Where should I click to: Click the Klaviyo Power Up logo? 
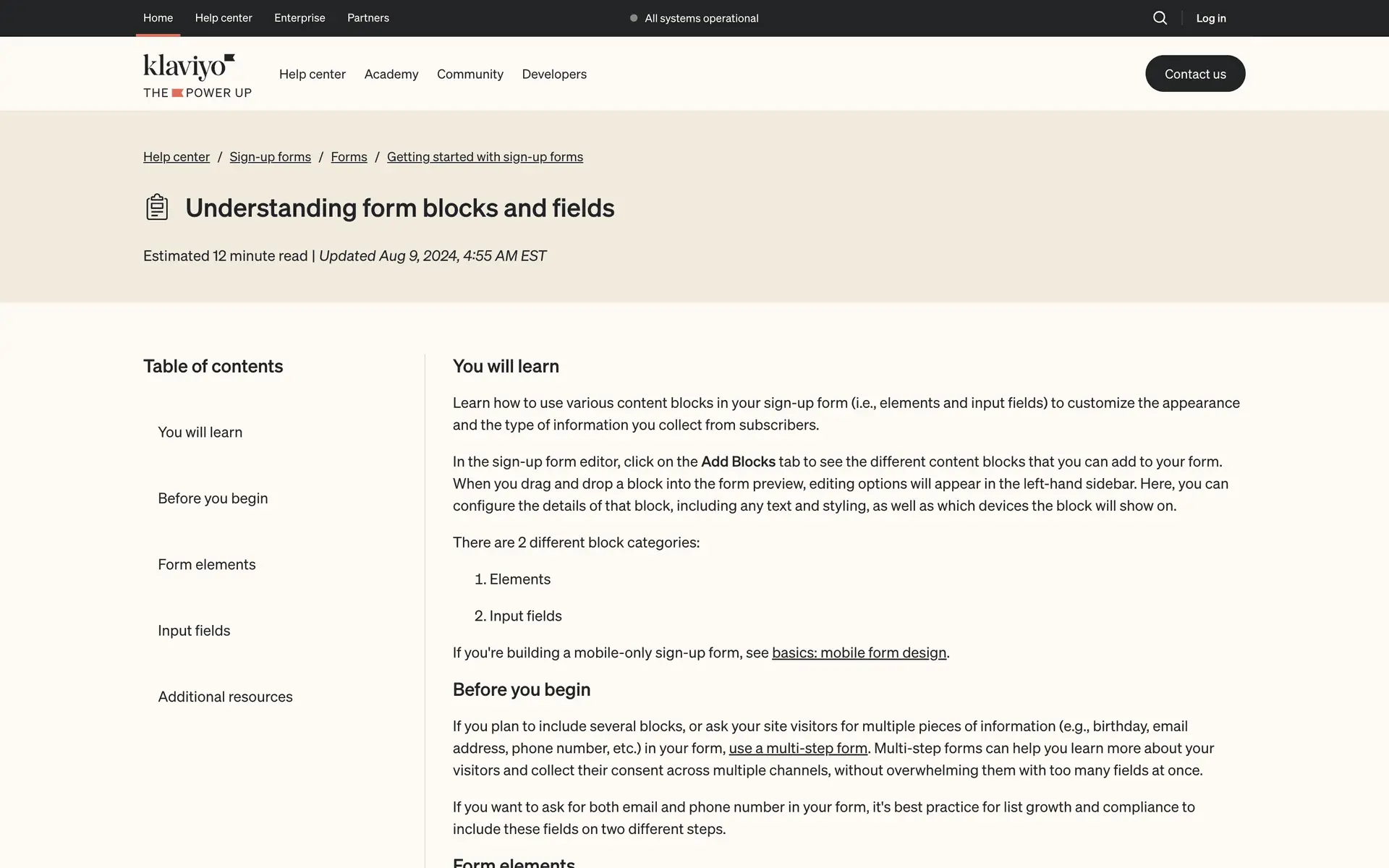click(x=197, y=75)
